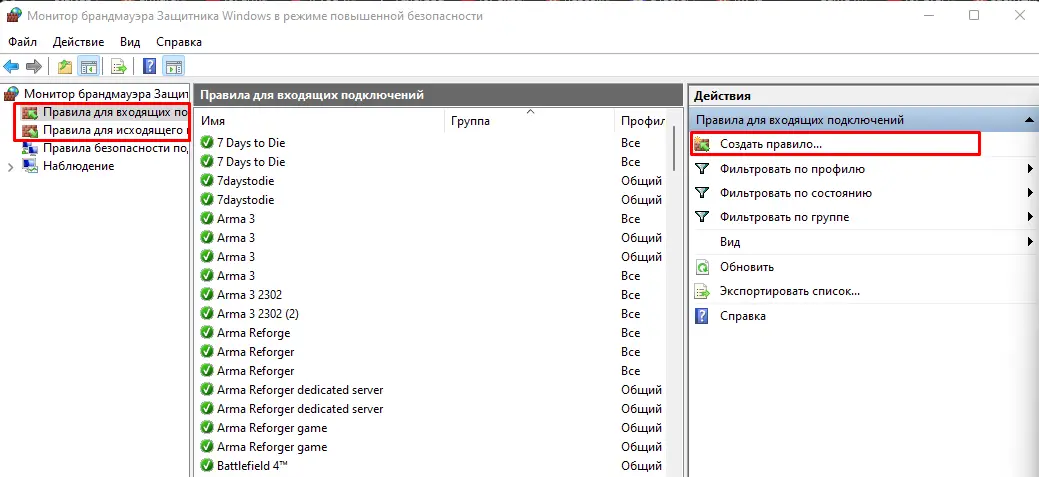Select the Arma 3 2302 (2) rule
1039x477 pixels.
click(x=258, y=313)
